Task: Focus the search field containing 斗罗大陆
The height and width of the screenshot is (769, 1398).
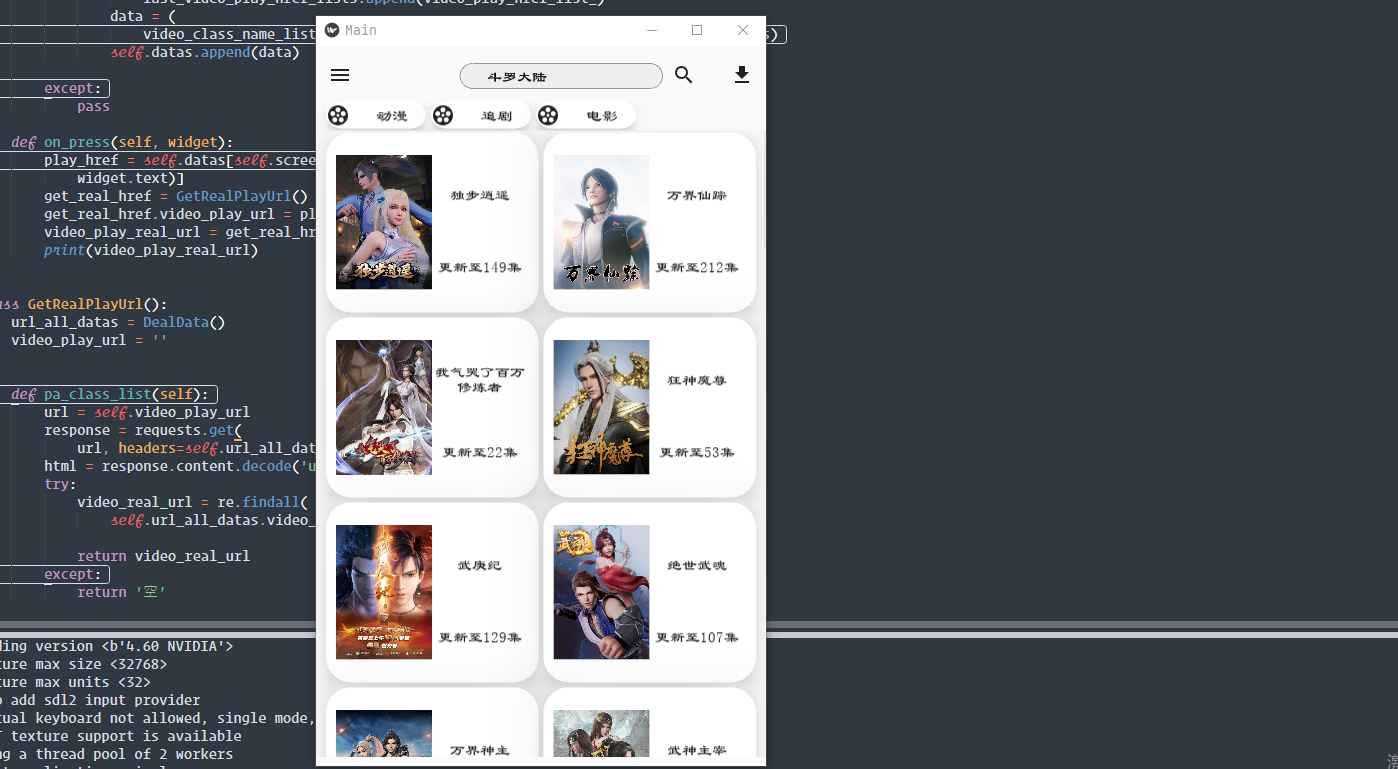Action: [x=561, y=76]
